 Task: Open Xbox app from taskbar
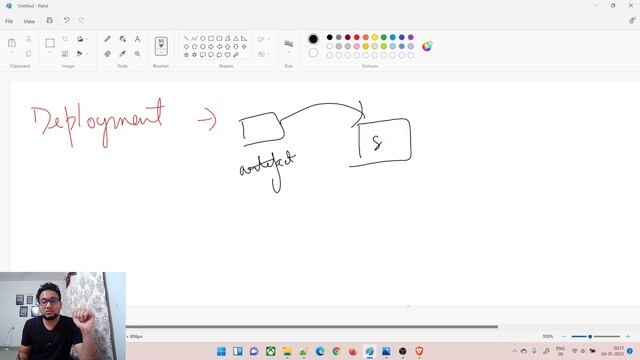click(271, 351)
